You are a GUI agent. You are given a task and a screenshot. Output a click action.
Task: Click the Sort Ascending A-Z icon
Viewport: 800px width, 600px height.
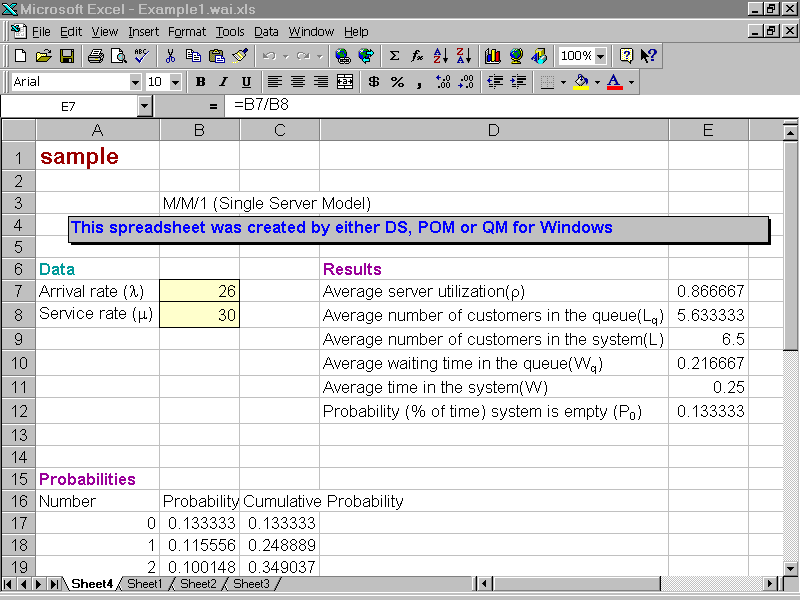coord(441,56)
